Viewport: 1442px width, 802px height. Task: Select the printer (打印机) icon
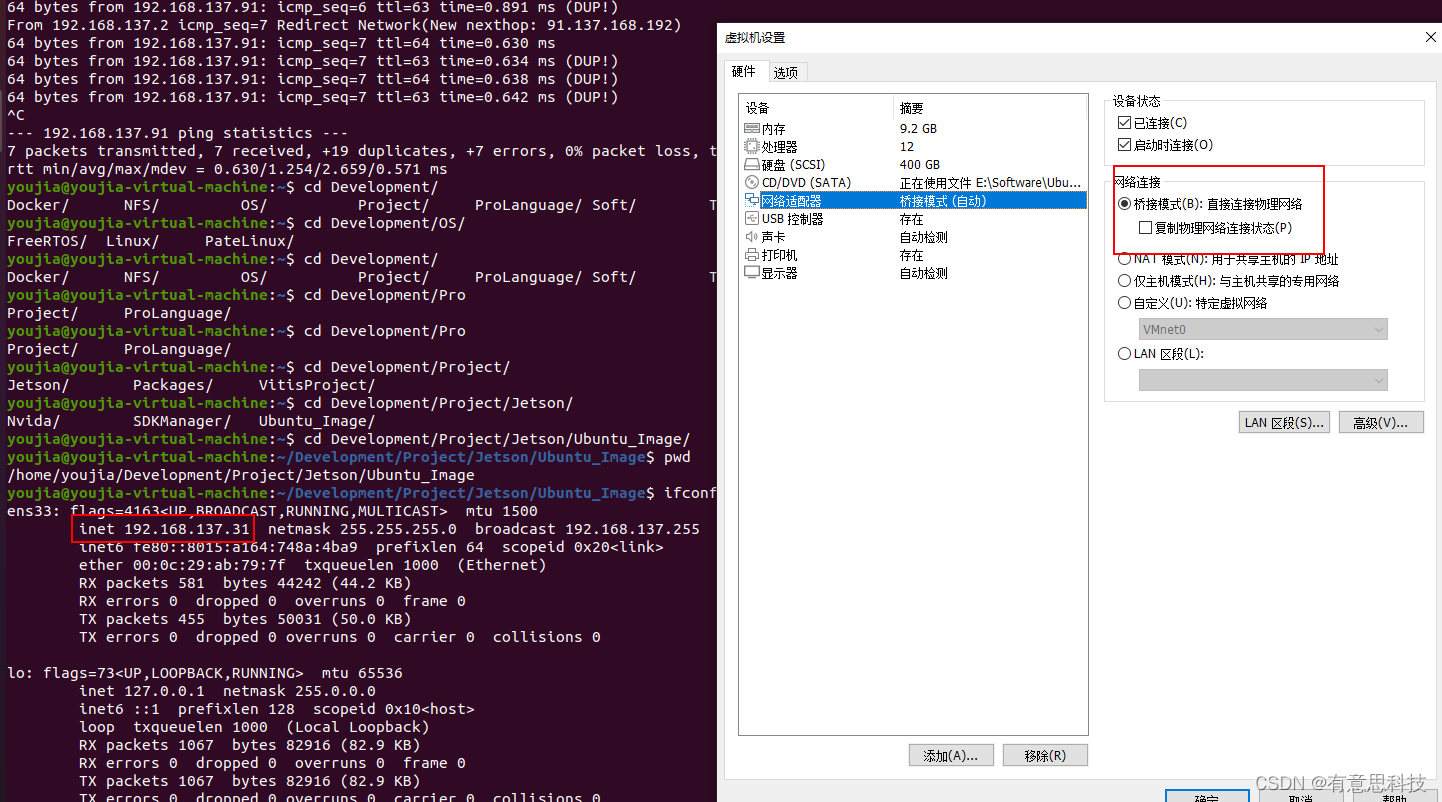tap(752, 255)
